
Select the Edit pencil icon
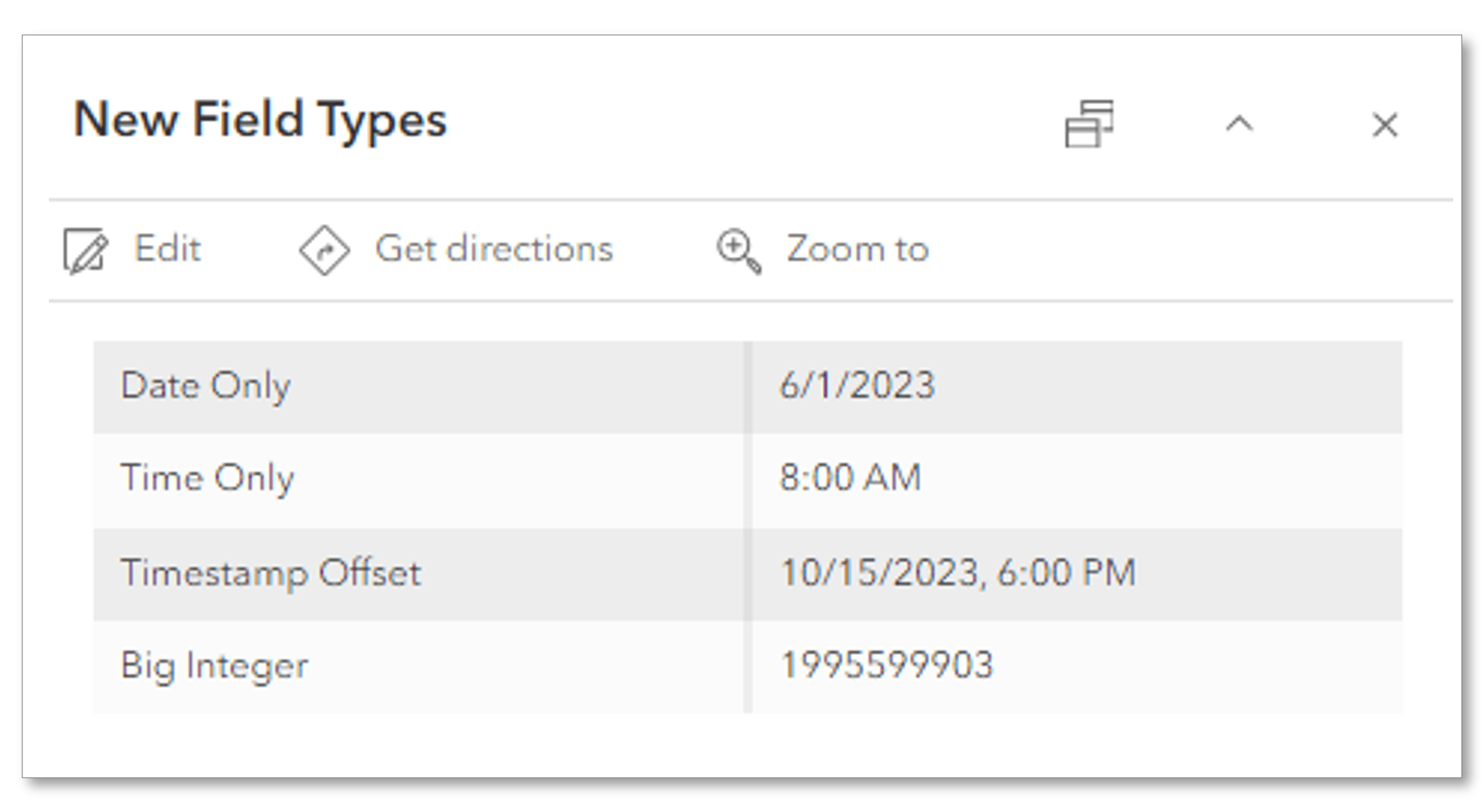click(x=85, y=250)
